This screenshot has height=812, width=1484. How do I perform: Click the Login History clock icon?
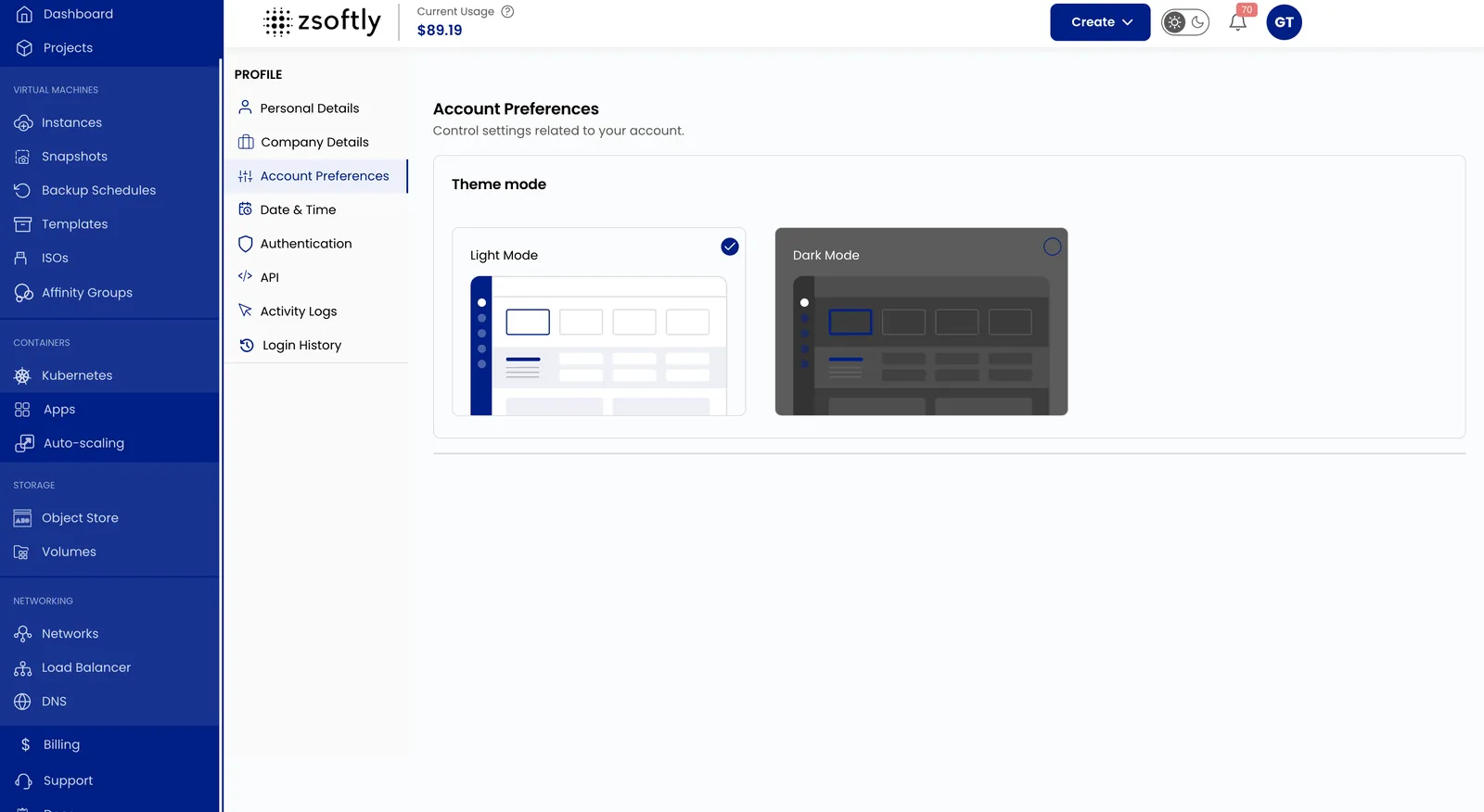pyautogui.click(x=247, y=346)
